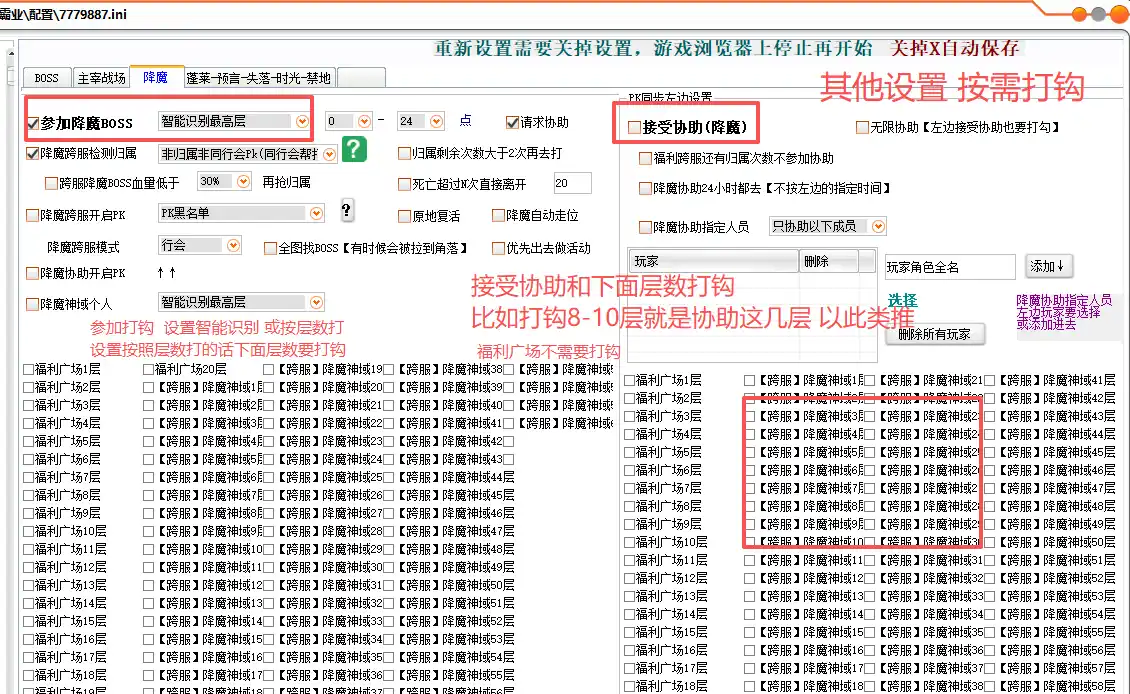The width and height of the screenshot is (1130, 694).
Task: Check right list 福利广场1层
Action: tap(630, 380)
